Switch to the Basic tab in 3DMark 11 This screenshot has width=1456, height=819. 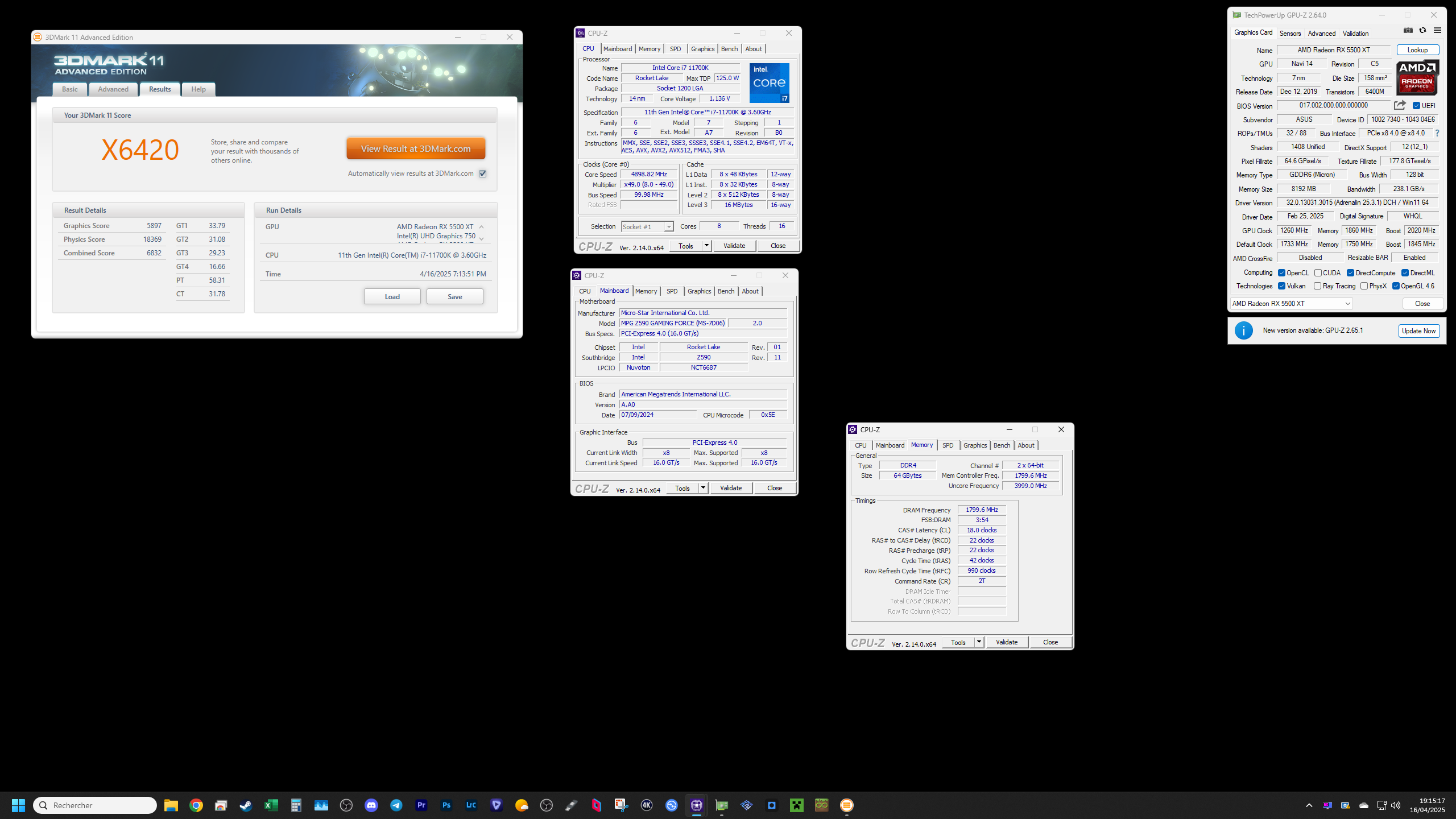click(x=70, y=89)
